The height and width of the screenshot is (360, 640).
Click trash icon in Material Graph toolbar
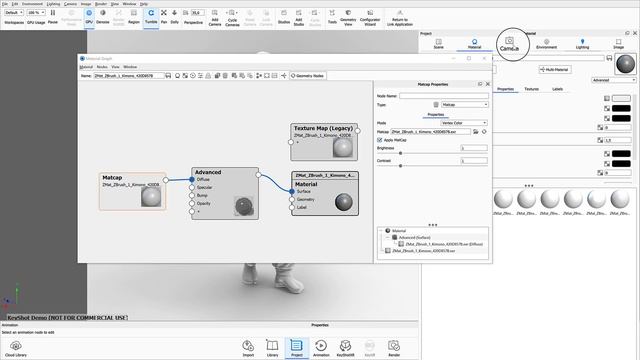(225, 76)
